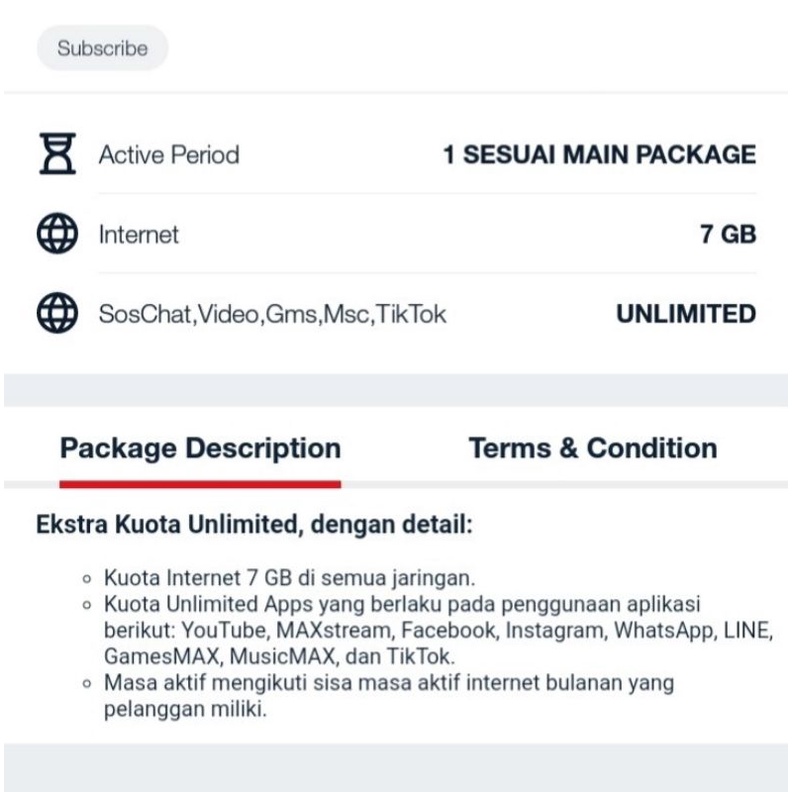Image resolution: width=792 pixels, height=792 pixels.
Task: Click the Ekstra Kuota Unlimited heading
Action: click(254, 525)
